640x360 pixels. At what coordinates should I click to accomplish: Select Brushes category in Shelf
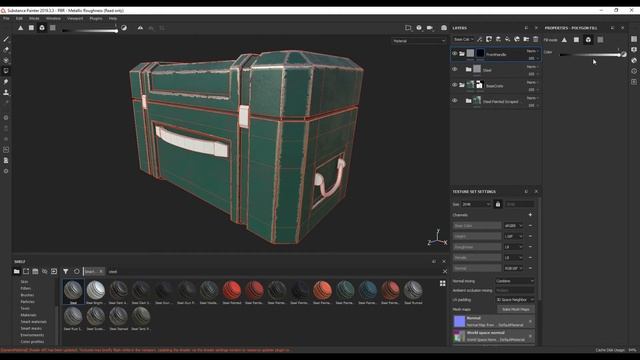pos(27,295)
